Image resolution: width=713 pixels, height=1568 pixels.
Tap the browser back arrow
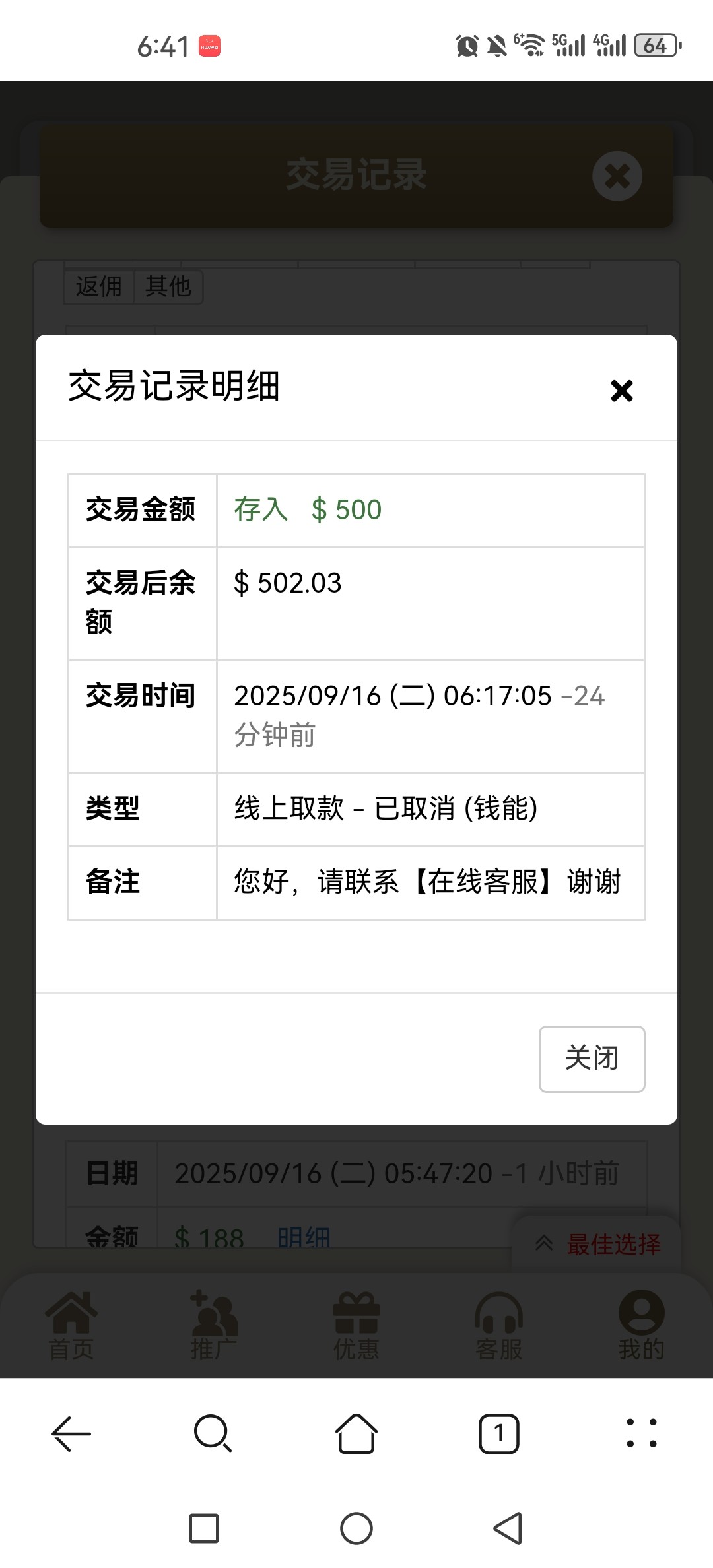tap(71, 1433)
